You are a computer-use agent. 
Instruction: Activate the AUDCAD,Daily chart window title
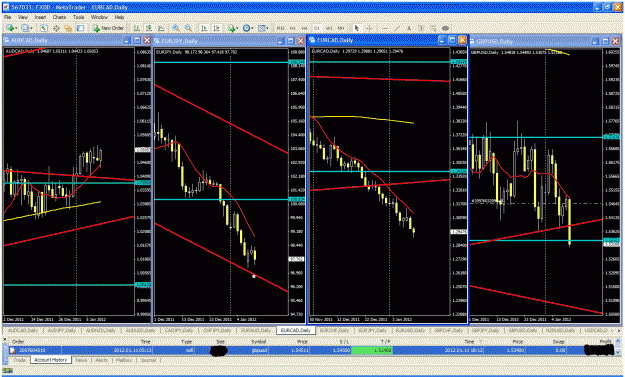pyautogui.click(x=29, y=40)
